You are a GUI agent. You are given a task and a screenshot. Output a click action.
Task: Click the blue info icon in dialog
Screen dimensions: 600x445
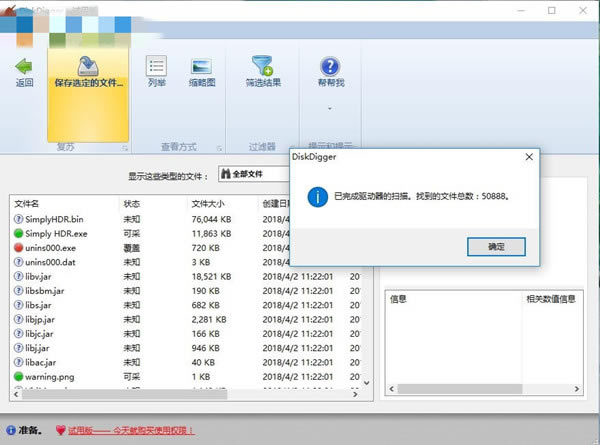tap(318, 197)
